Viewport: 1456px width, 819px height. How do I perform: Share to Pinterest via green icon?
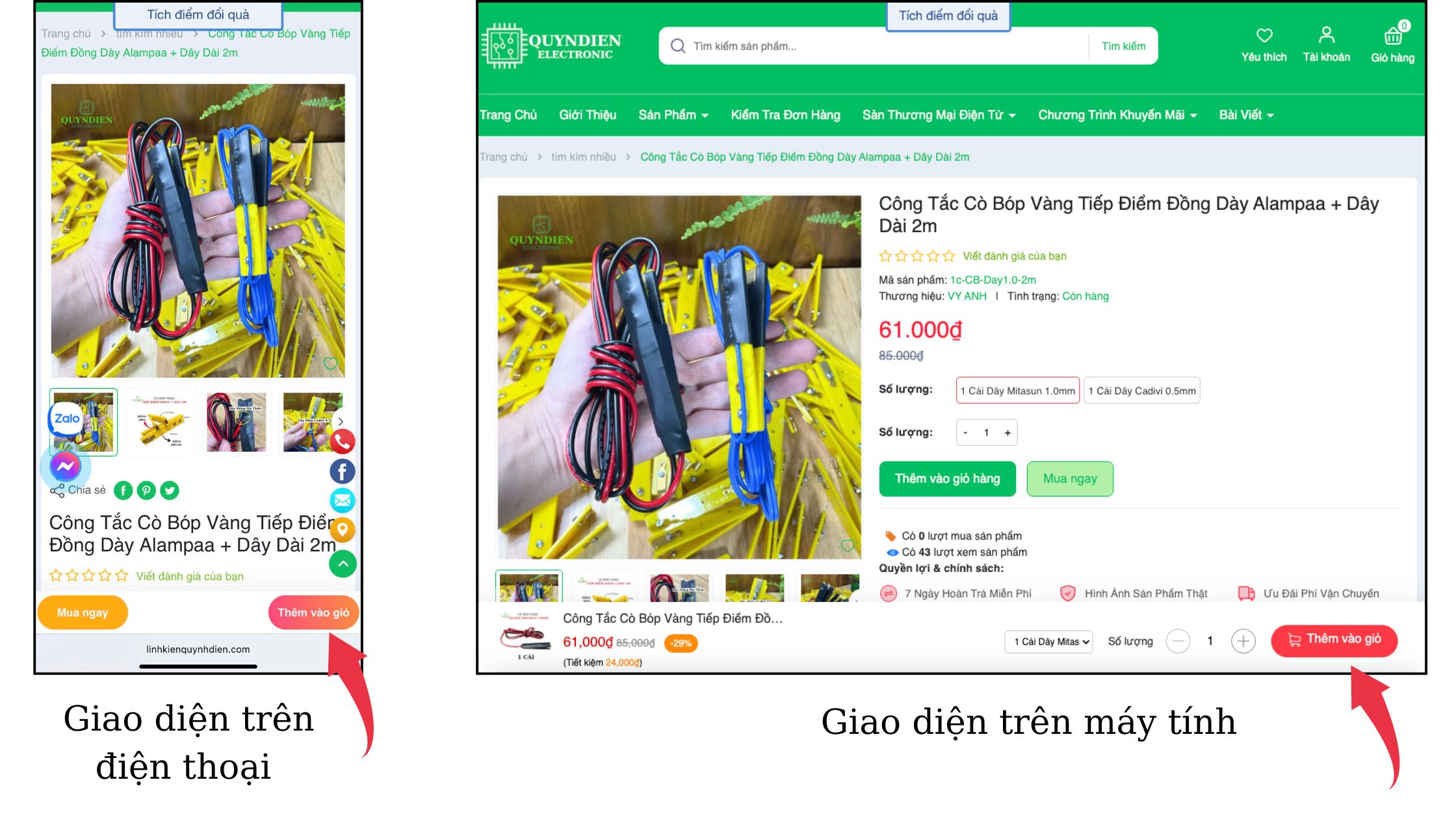point(146,490)
